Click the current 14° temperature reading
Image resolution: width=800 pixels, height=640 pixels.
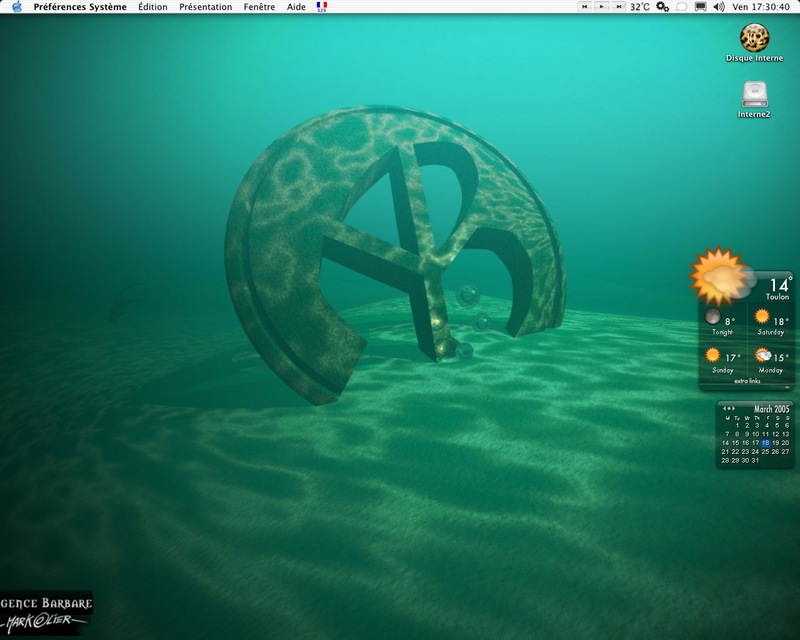[781, 285]
